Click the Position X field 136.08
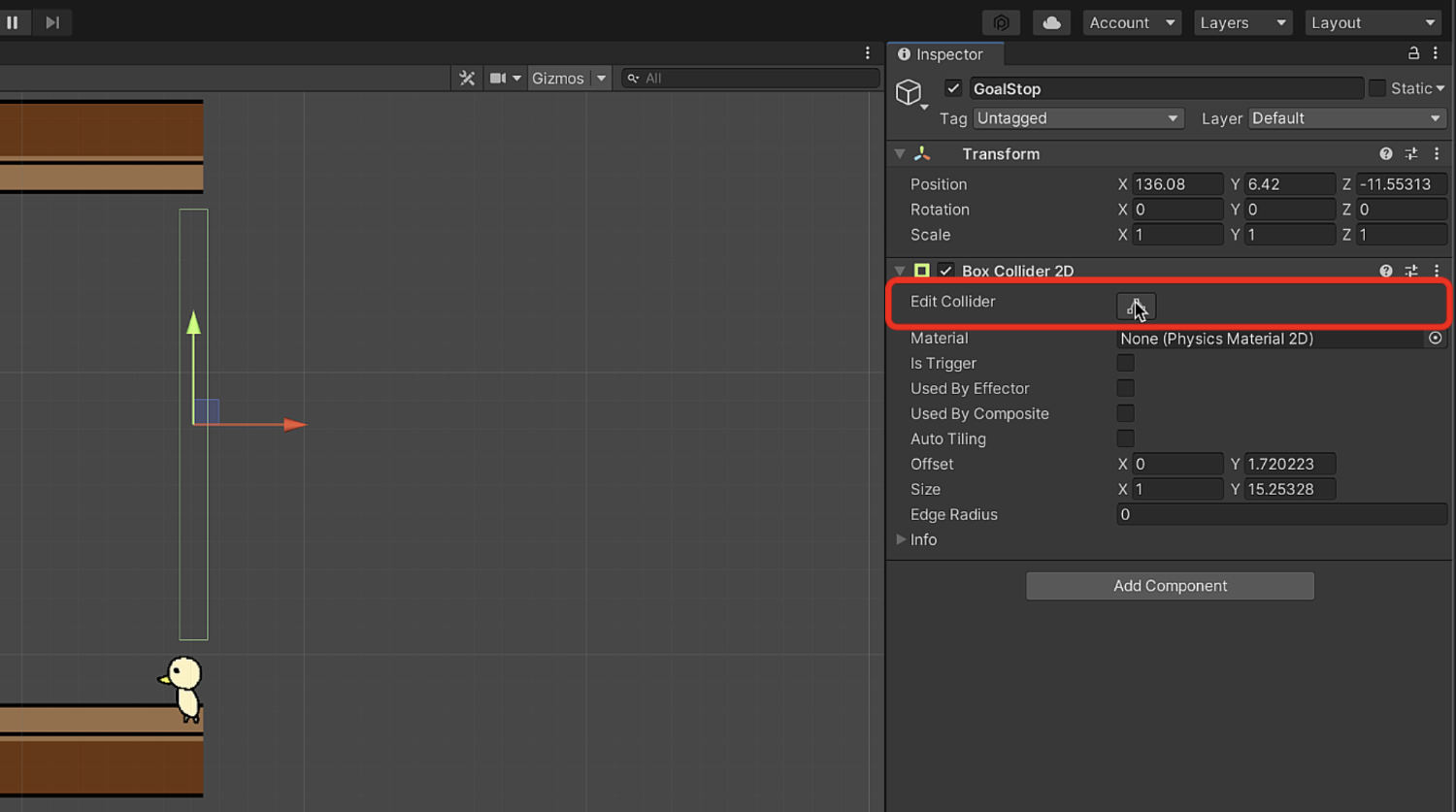 (x=1178, y=184)
